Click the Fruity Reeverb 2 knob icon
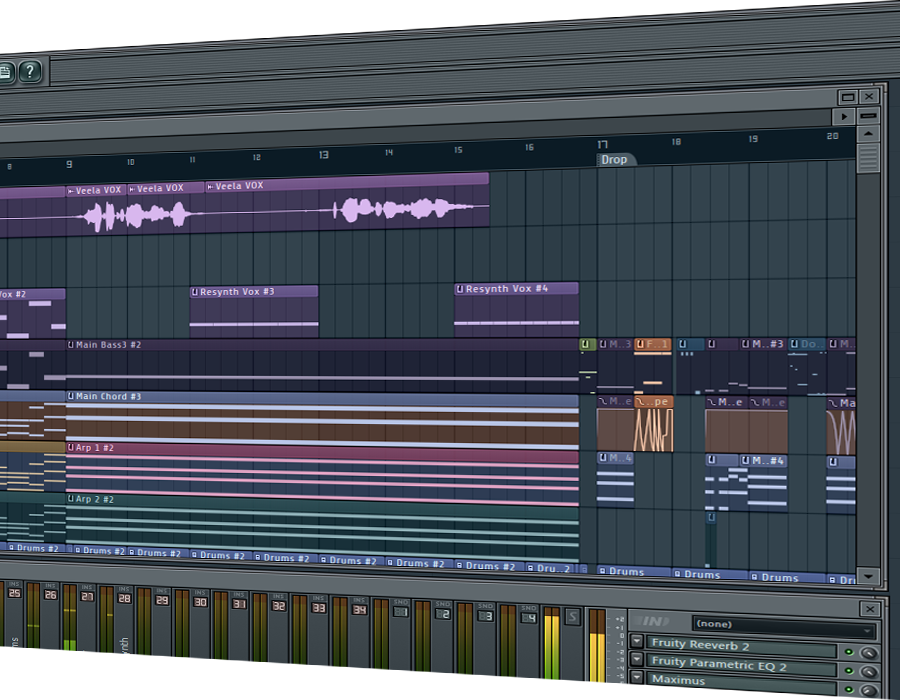Screen dimensions: 900x700 click(x=868, y=651)
